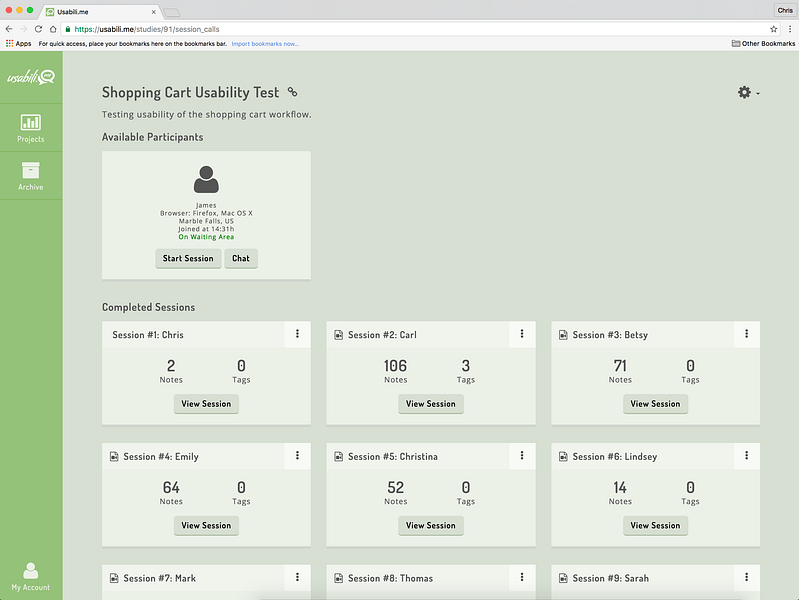Reload the page
The image size is (799, 600).
coord(38,29)
